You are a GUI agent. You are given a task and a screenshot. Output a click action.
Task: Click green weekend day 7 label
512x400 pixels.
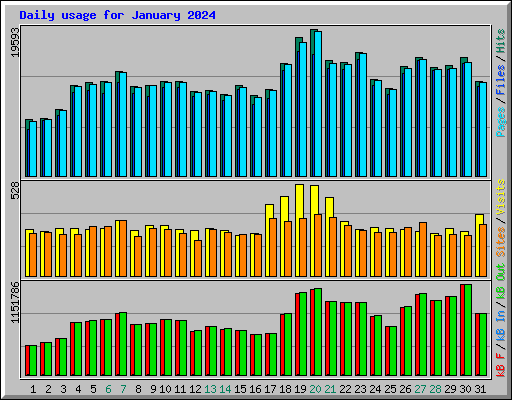[123, 389]
